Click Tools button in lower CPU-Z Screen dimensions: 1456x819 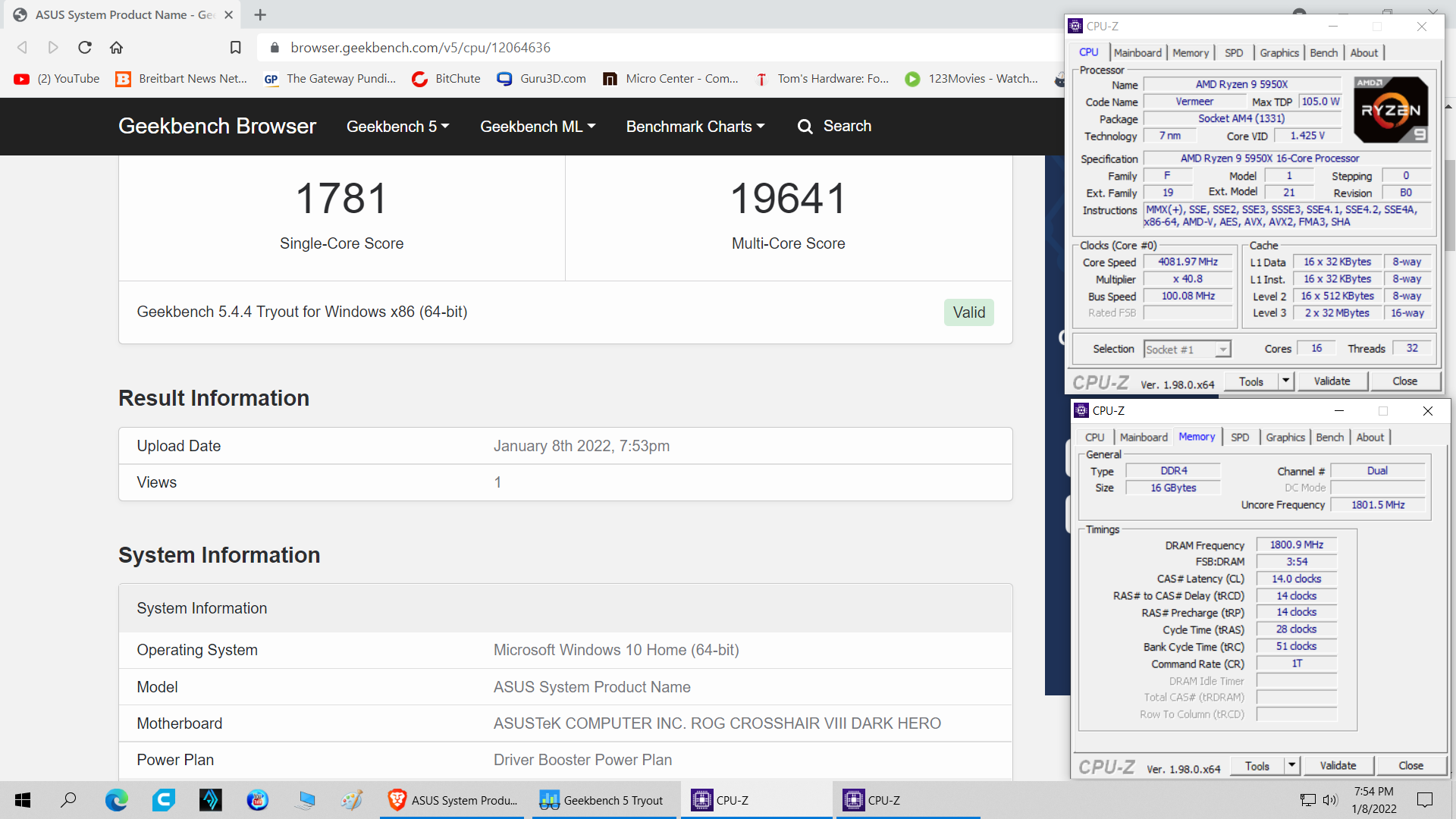(x=1257, y=766)
